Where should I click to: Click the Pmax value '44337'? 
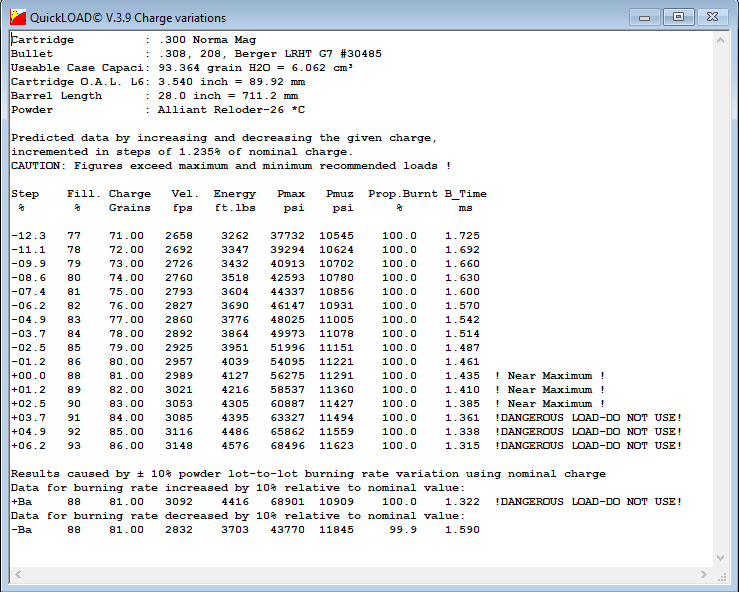point(287,292)
